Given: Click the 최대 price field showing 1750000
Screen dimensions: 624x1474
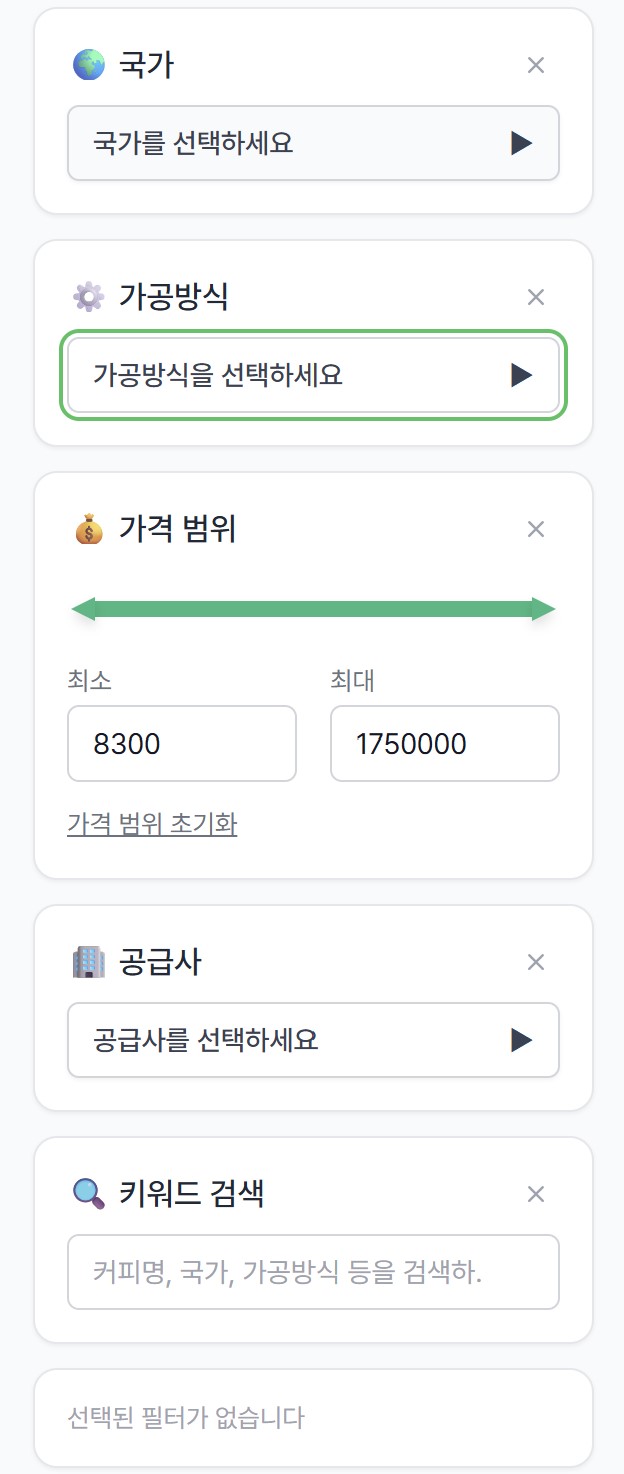Looking at the screenshot, I should tap(444, 743).
